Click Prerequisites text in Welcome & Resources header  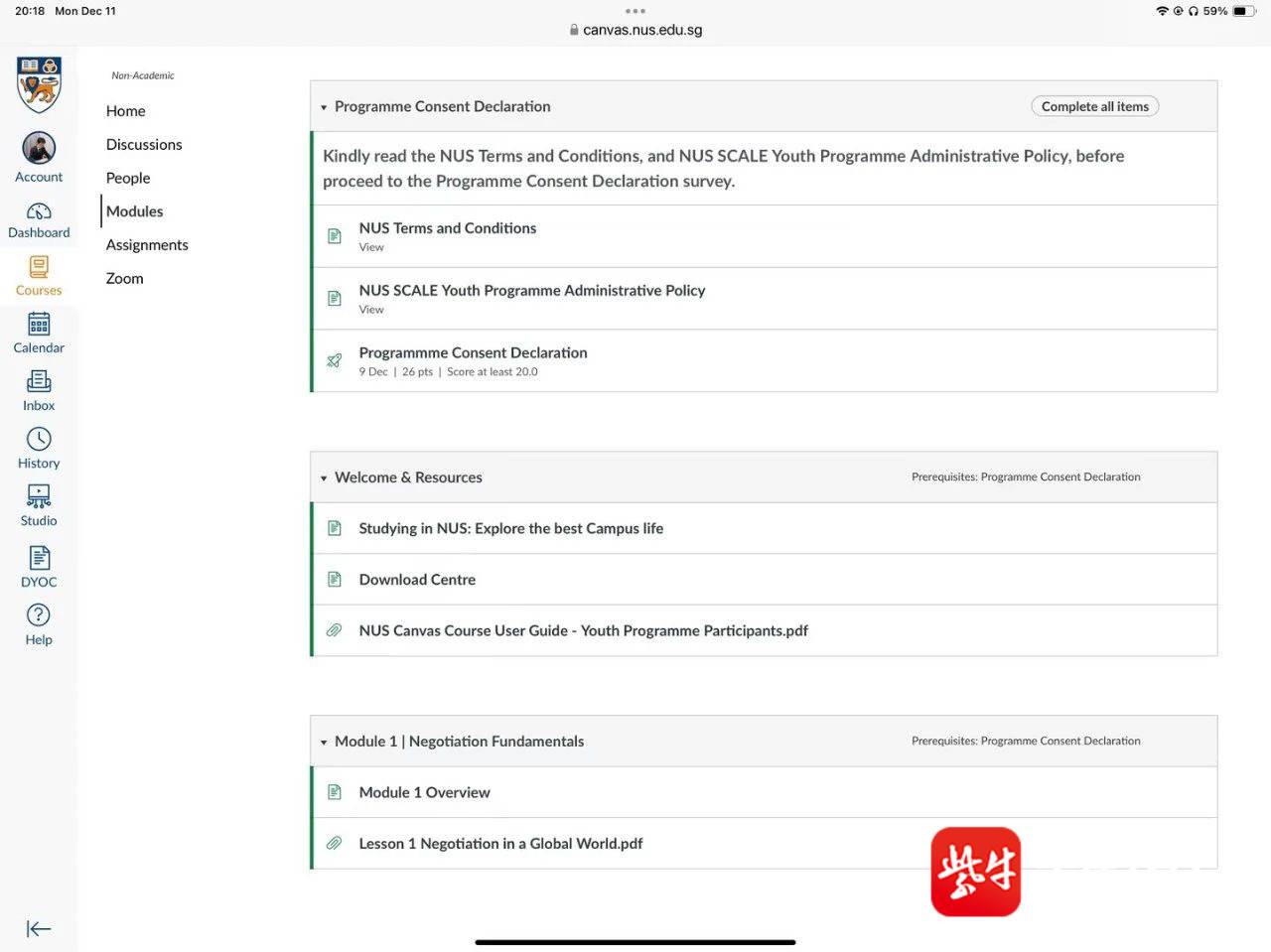coord(1026,477)
